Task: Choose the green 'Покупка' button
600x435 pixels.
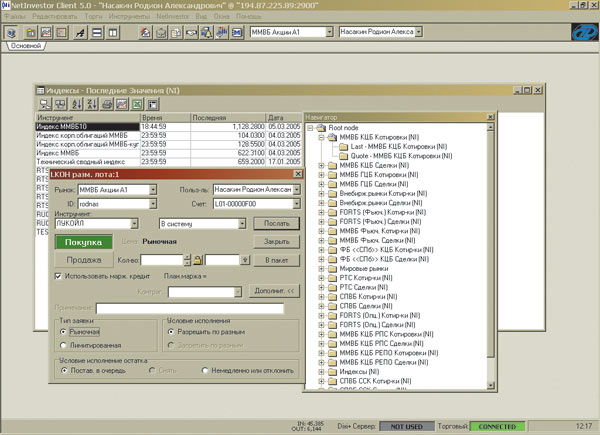Action: (x=83, y=242)
